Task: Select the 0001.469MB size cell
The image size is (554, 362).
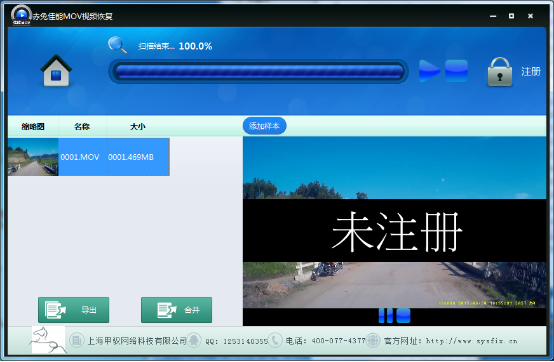Action: pyautogui.click(x=138, y=157)
